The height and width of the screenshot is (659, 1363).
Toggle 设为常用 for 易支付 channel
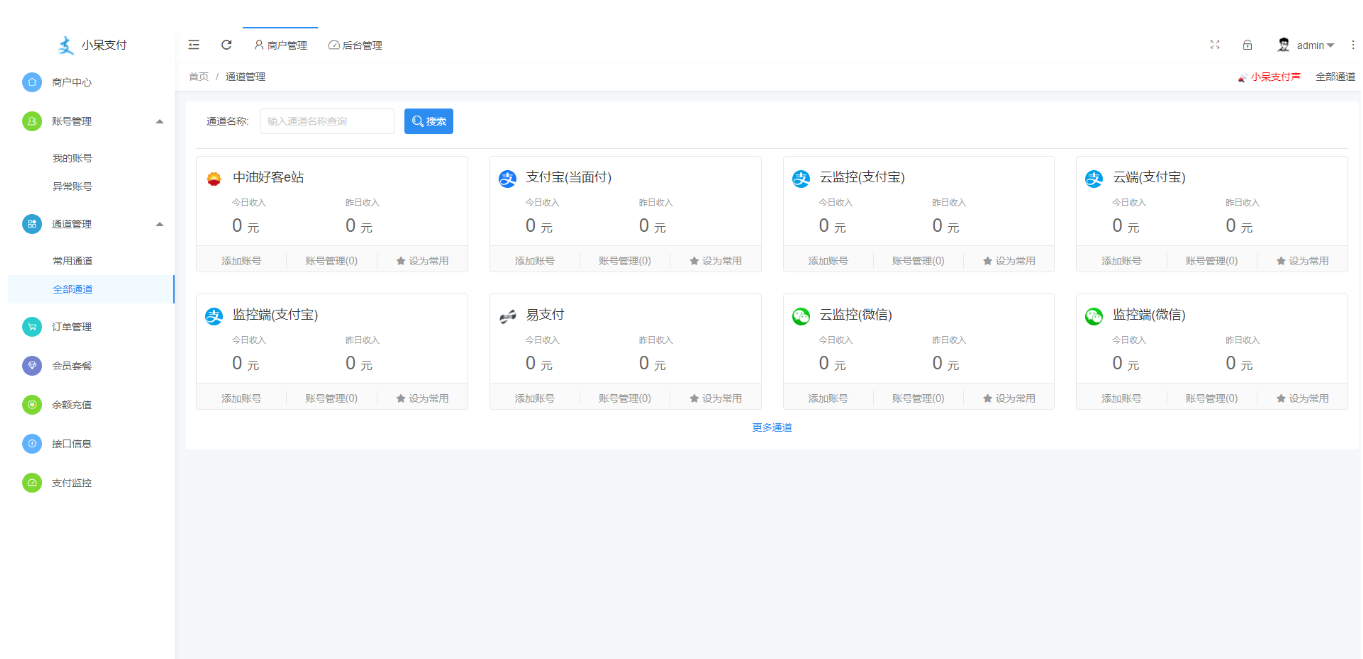[715, 399]
